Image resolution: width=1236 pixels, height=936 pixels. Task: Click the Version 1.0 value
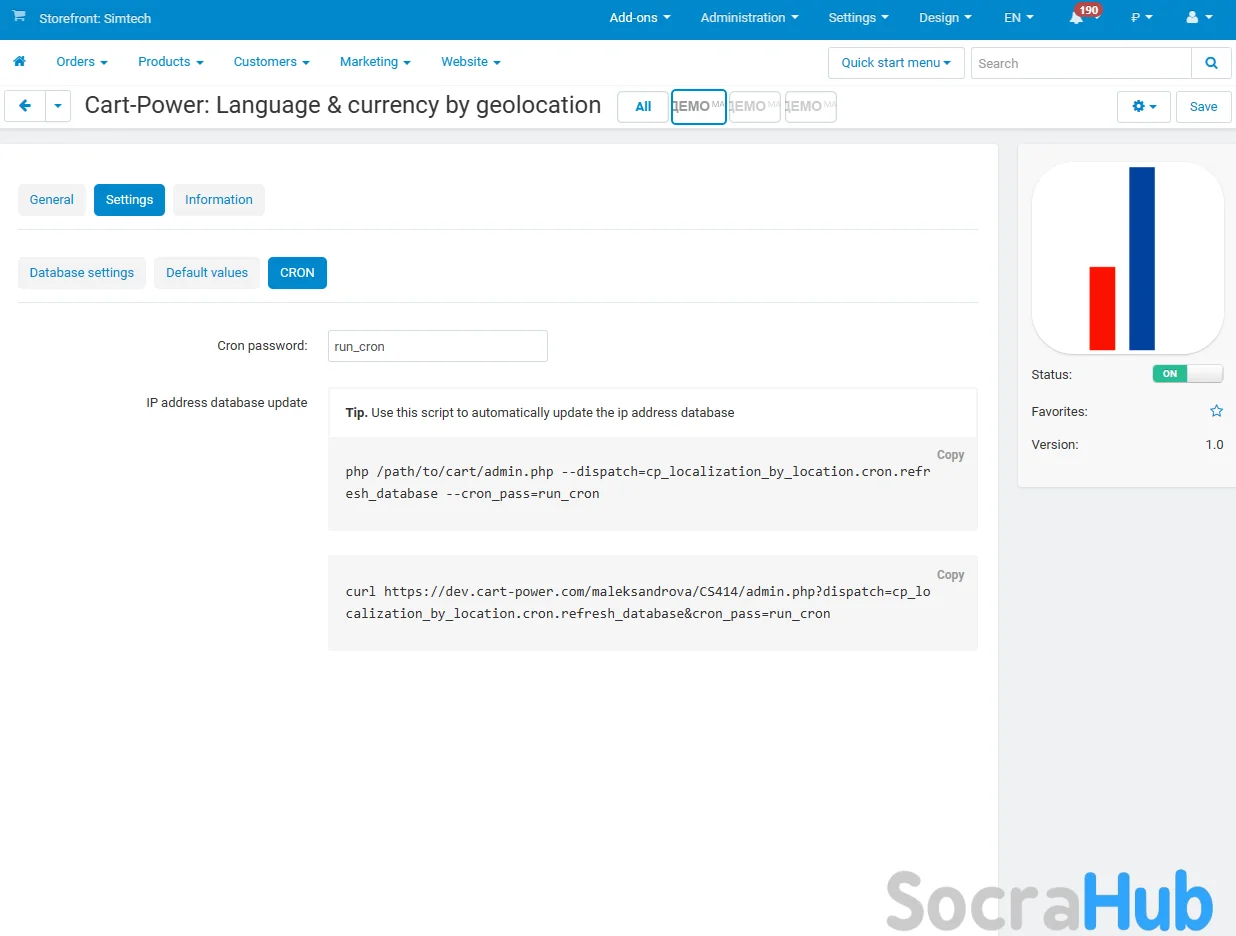point(1214,445)
